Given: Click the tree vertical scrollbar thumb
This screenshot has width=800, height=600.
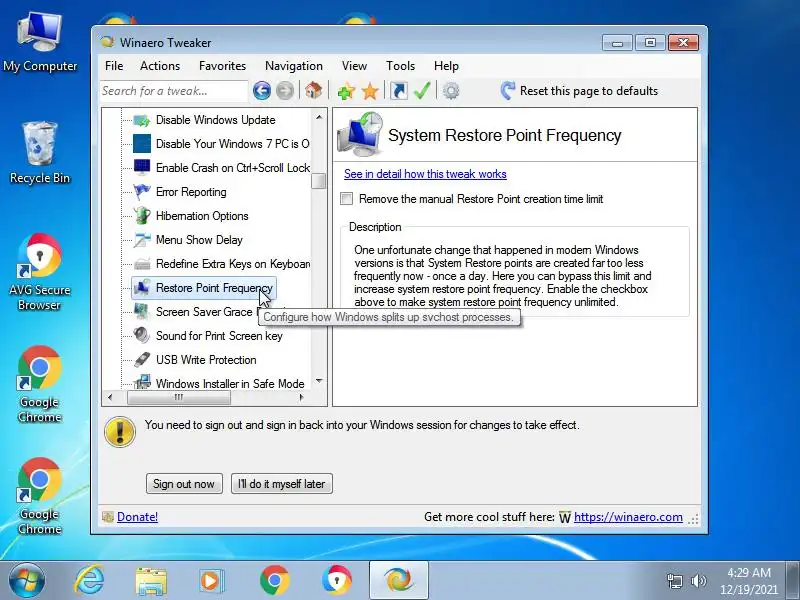Looking at the screenshot, I should (319, 180).
